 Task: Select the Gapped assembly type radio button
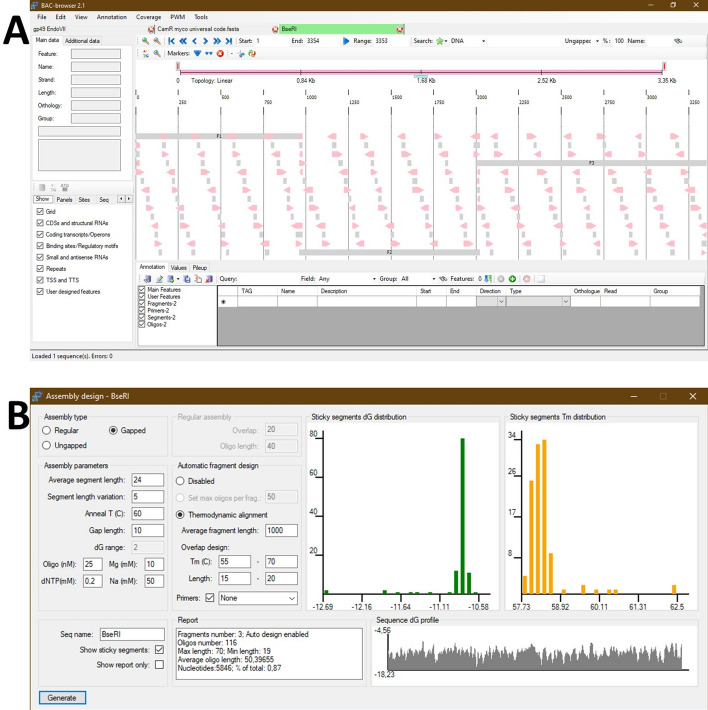[112, 429]
